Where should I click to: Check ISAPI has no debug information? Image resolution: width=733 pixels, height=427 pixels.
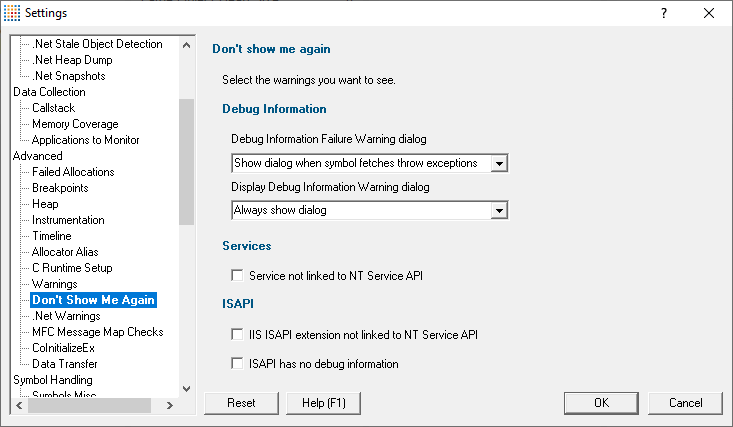pyautogui.click(x=237, y=363)
